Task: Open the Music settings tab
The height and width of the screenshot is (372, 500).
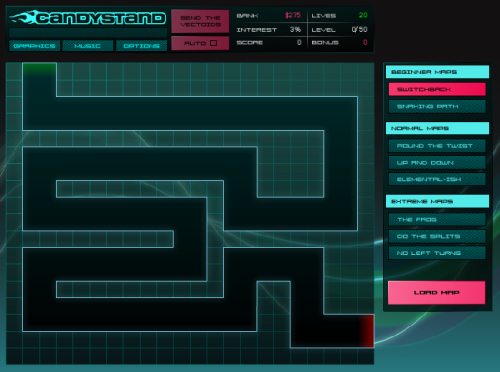Action: [x=88, y=46]
